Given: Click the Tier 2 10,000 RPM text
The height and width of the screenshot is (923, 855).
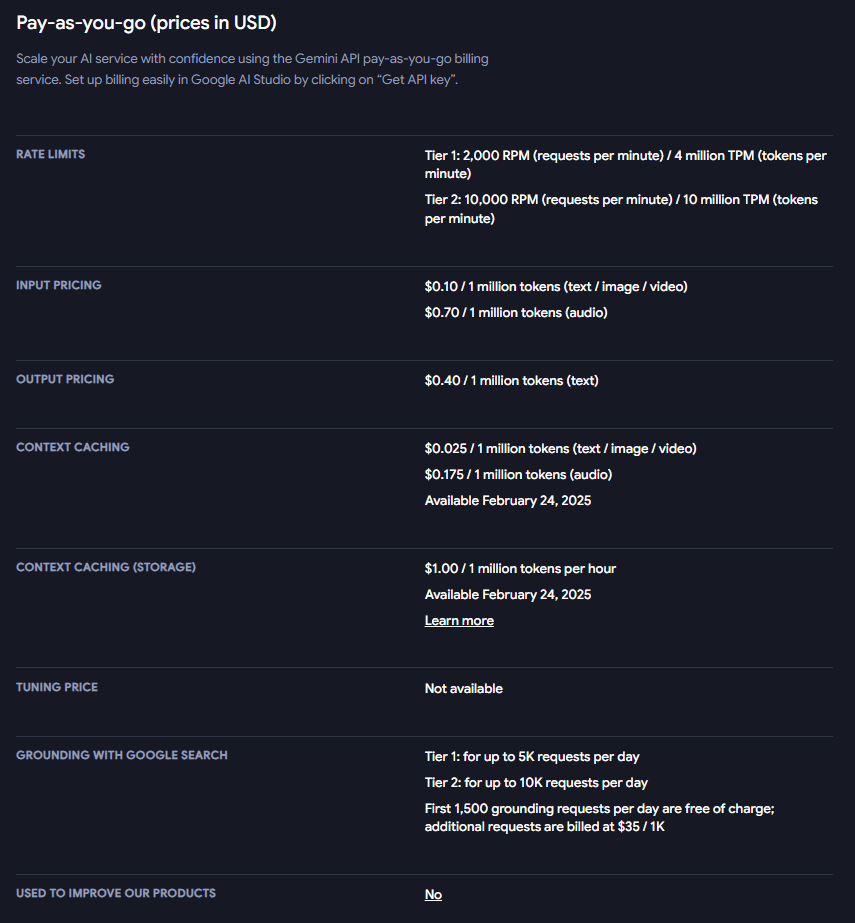Looking at the screenshot, I should click(621, 209).
